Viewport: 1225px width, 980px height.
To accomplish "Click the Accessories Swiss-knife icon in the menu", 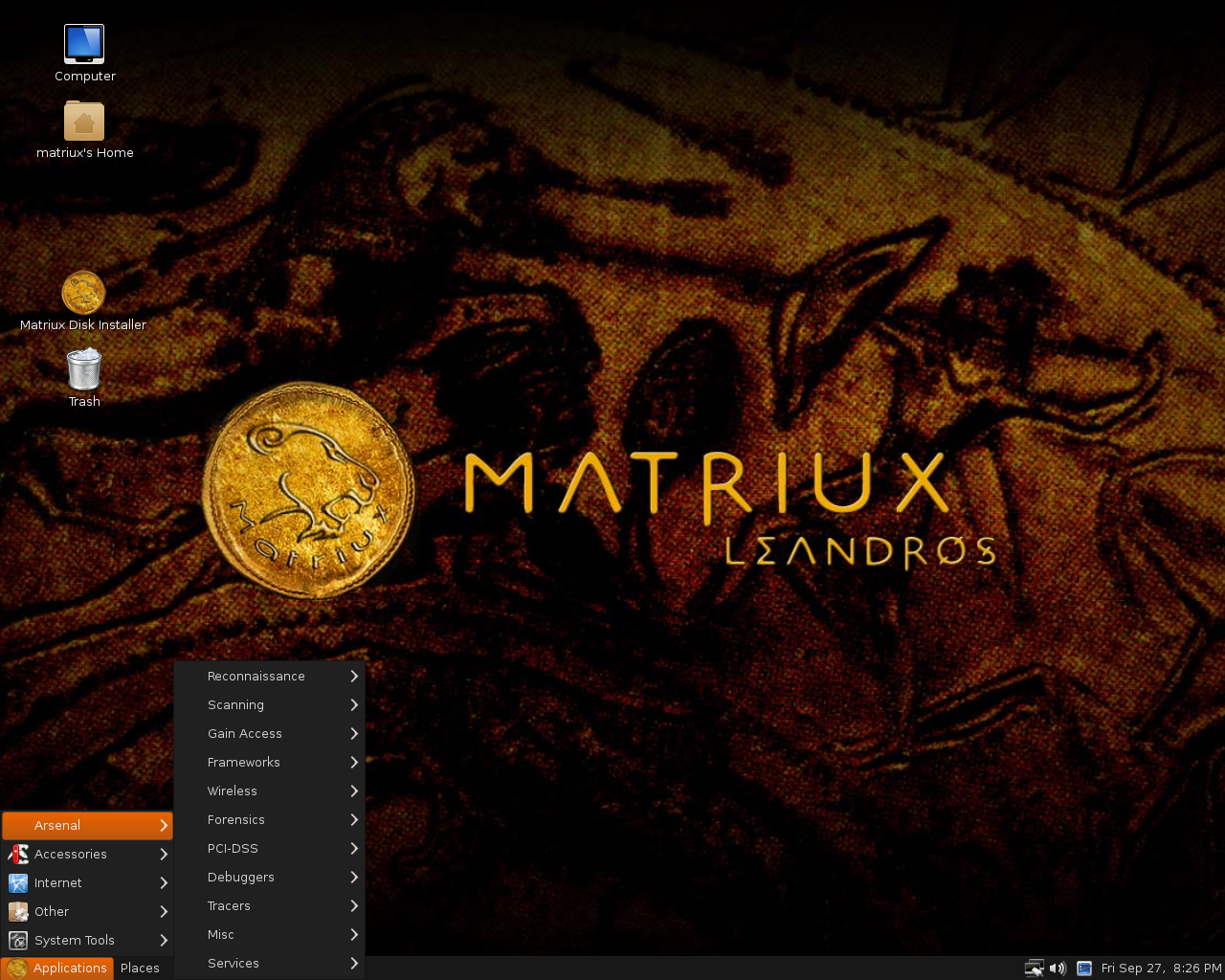I will click(x=18, y=854).
